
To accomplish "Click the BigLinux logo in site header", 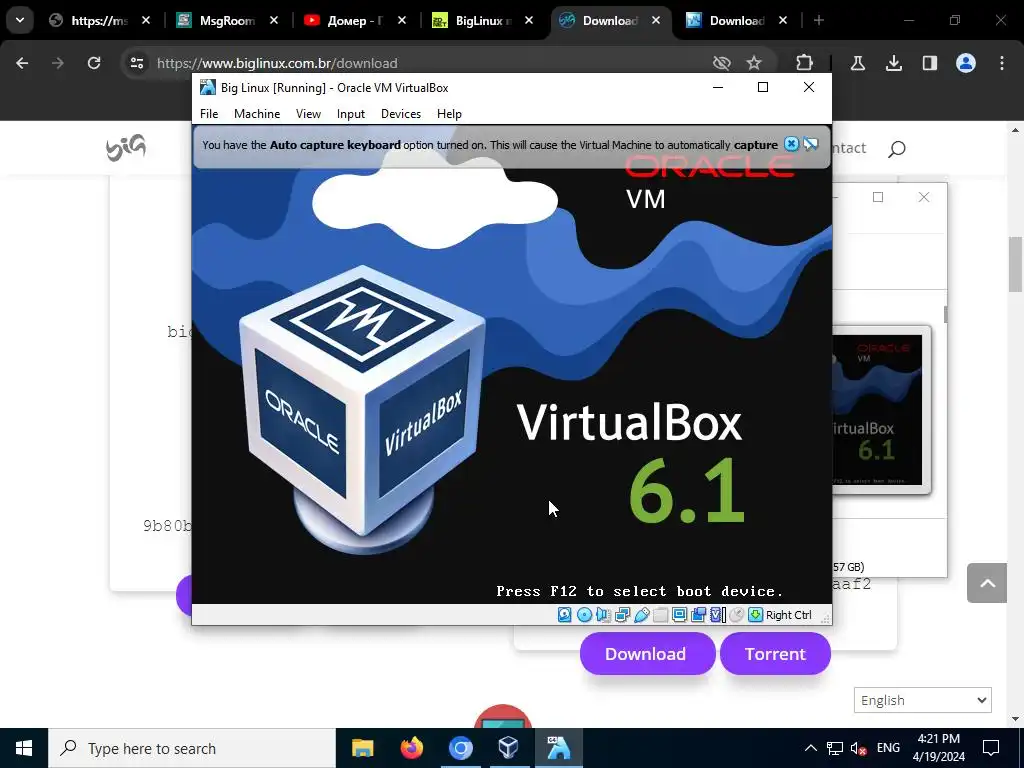I will point(125,148).
